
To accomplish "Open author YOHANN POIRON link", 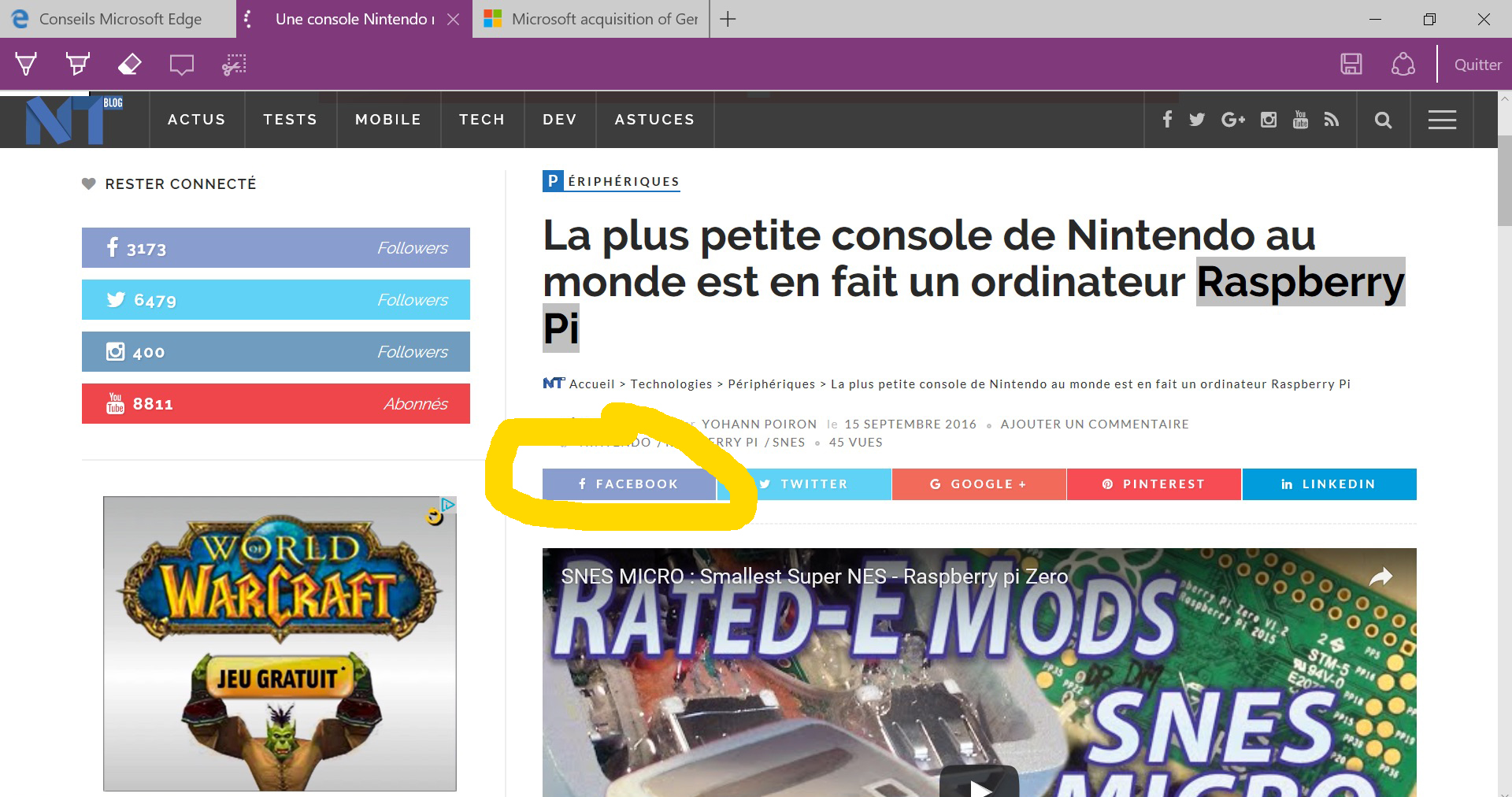I will pos(759,424).
